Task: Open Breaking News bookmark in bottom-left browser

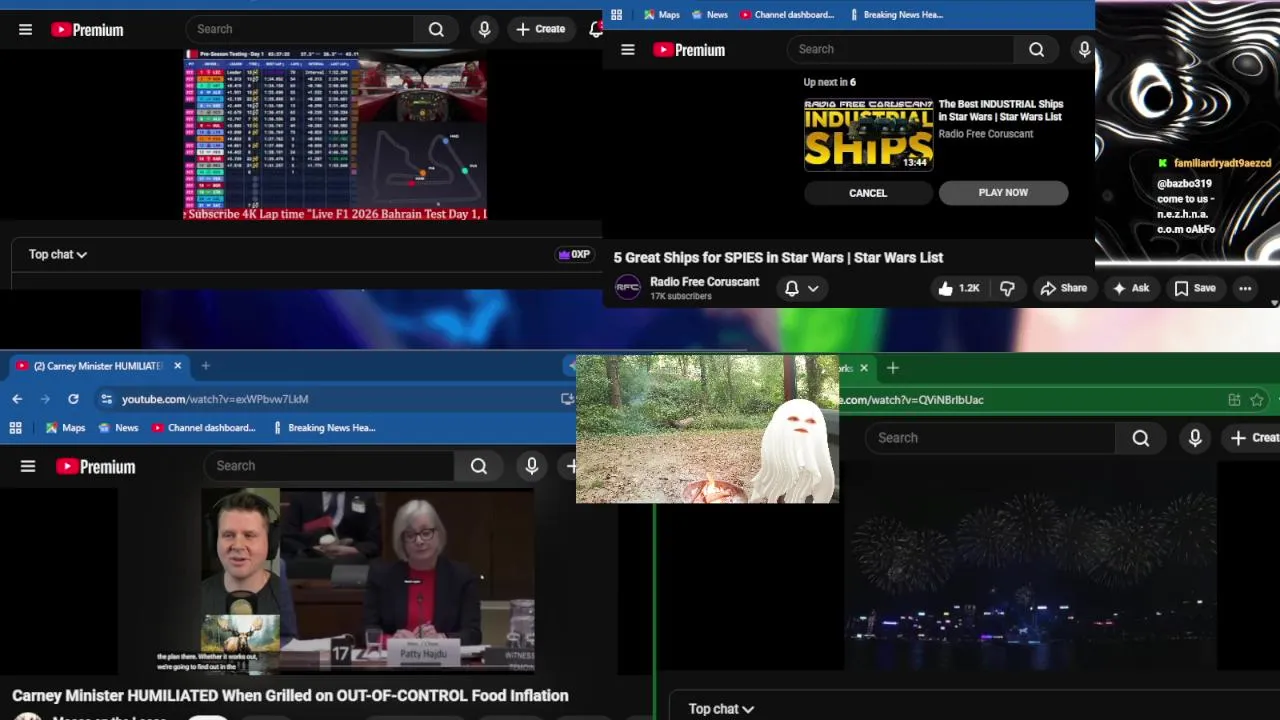Action: (x=324, y=428)
